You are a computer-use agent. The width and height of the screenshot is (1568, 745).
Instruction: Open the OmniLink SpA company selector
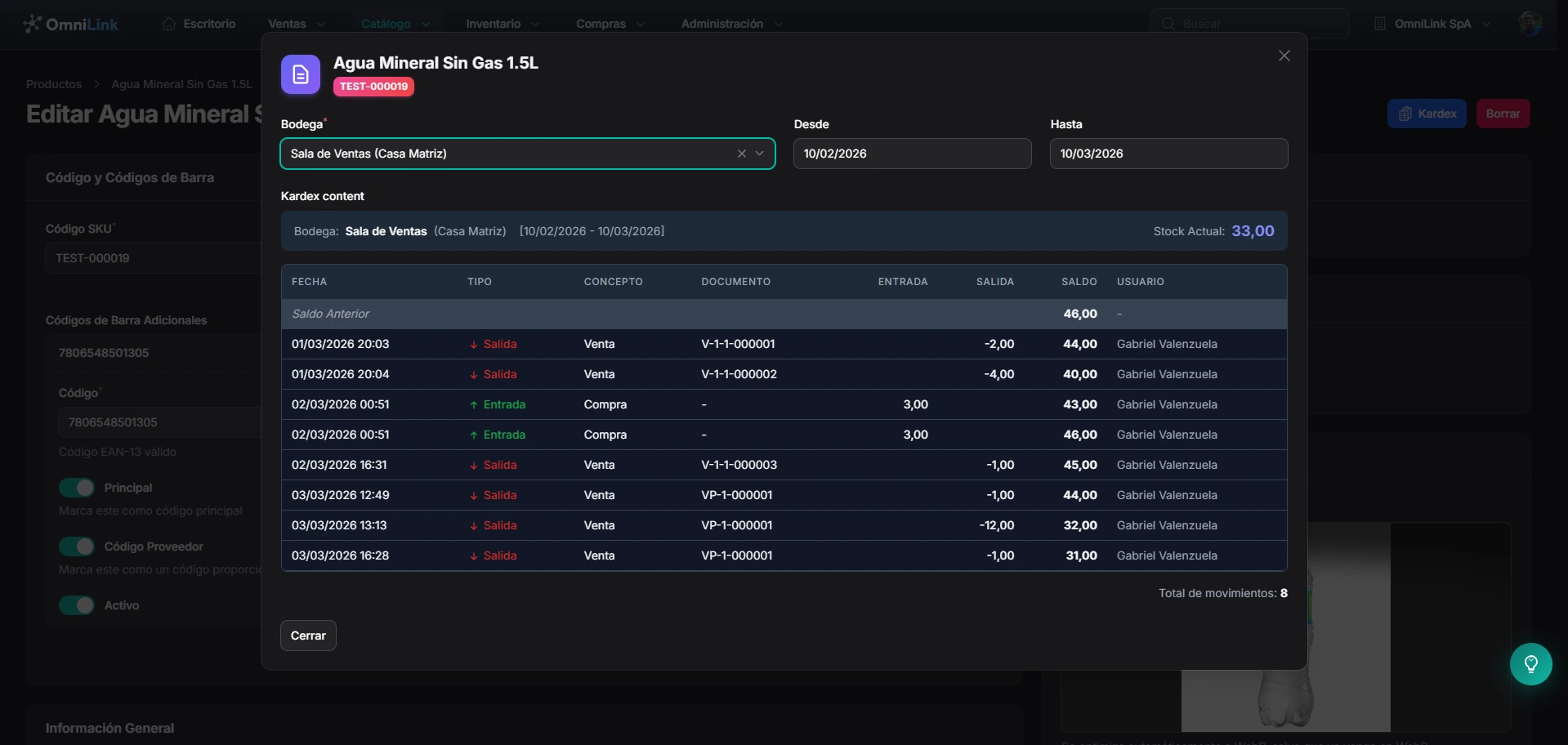tap(1432, 24)
